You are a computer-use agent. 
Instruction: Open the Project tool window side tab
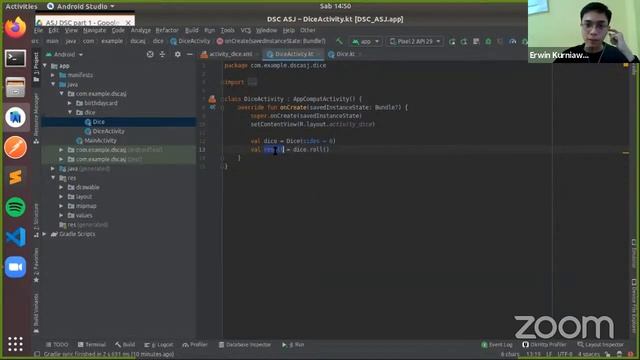[x=36, y=67]
